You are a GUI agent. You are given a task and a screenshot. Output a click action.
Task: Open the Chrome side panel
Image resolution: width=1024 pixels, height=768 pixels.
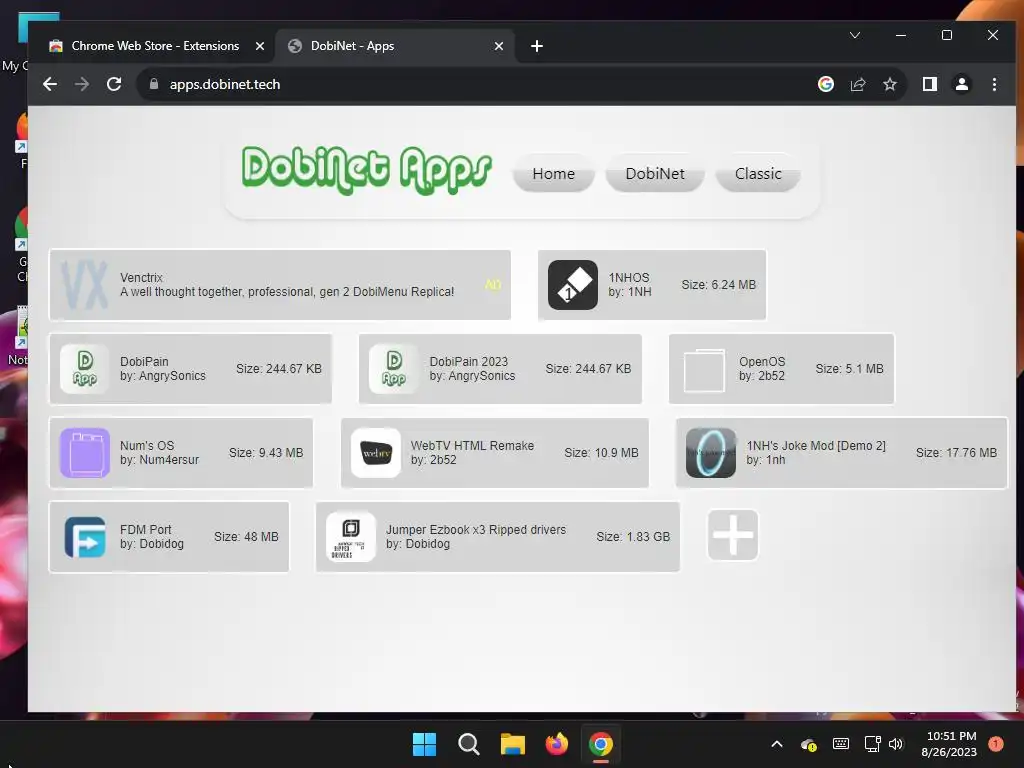coord(929,84)
